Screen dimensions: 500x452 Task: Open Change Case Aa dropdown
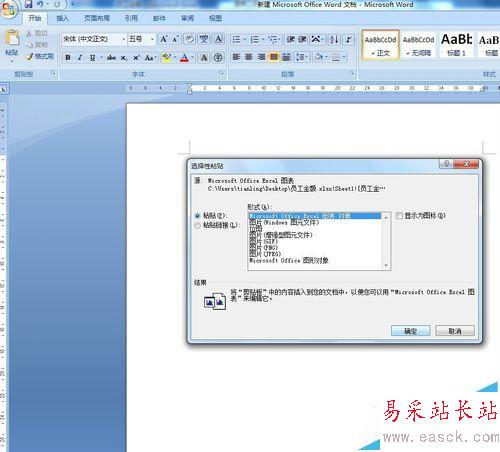(x=150, y=58)
